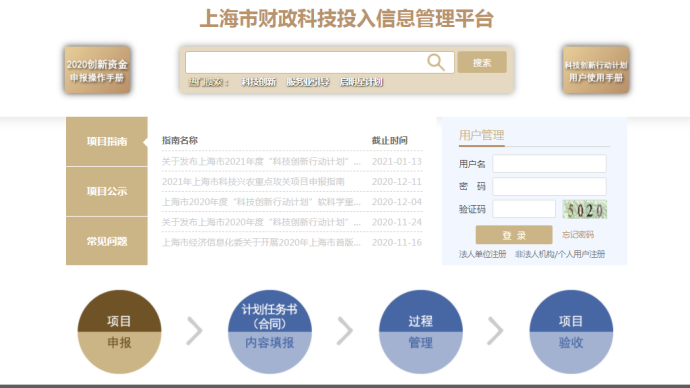Image resolution: width=690 pixels, height=388 pixels.
Task: Focus the main search input field
Action: (x=319, y=62)
